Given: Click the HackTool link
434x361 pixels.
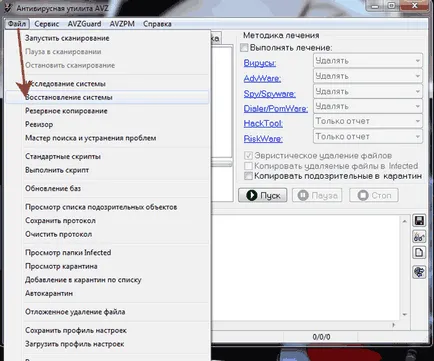Looking at the screenshot, I should pyautogui.click(x=263, y=124).
